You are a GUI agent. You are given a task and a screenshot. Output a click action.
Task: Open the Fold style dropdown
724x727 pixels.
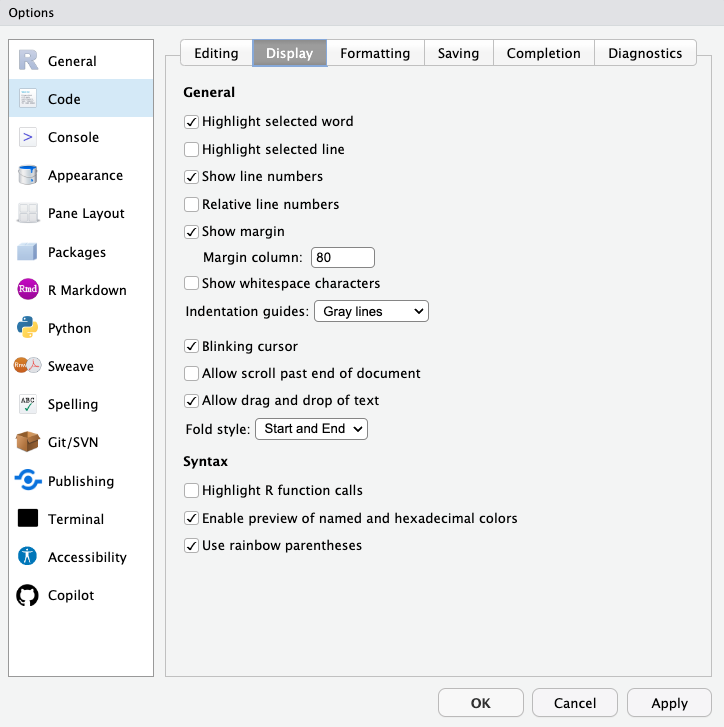click(x=312, y=429)
